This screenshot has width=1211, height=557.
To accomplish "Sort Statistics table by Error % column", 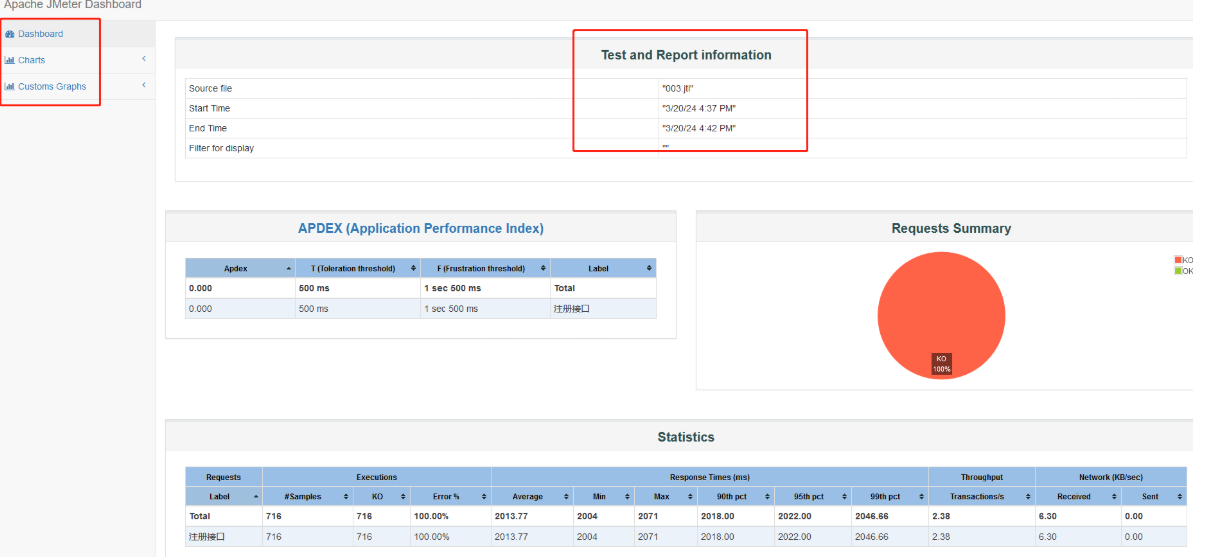I will pyautogui.click(x=484, y=496).
